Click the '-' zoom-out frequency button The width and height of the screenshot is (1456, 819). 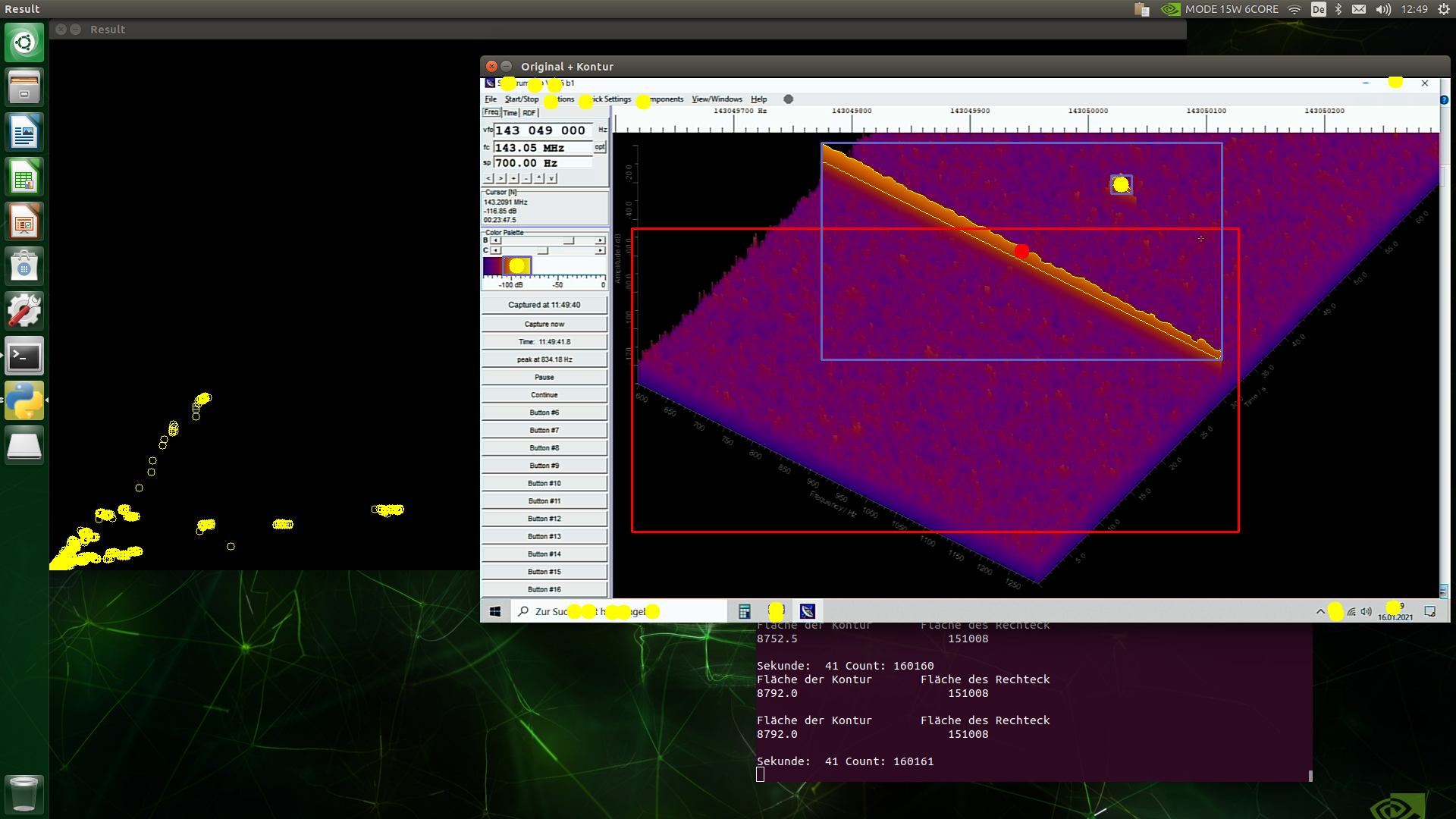click(527, 178)
